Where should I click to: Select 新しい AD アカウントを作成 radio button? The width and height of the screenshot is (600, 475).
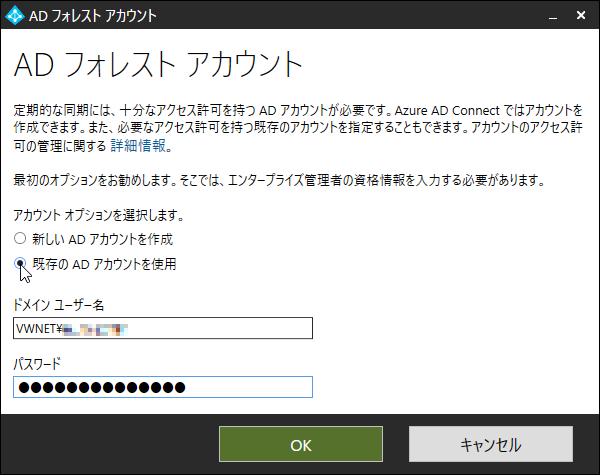click(x=20, y=238)
